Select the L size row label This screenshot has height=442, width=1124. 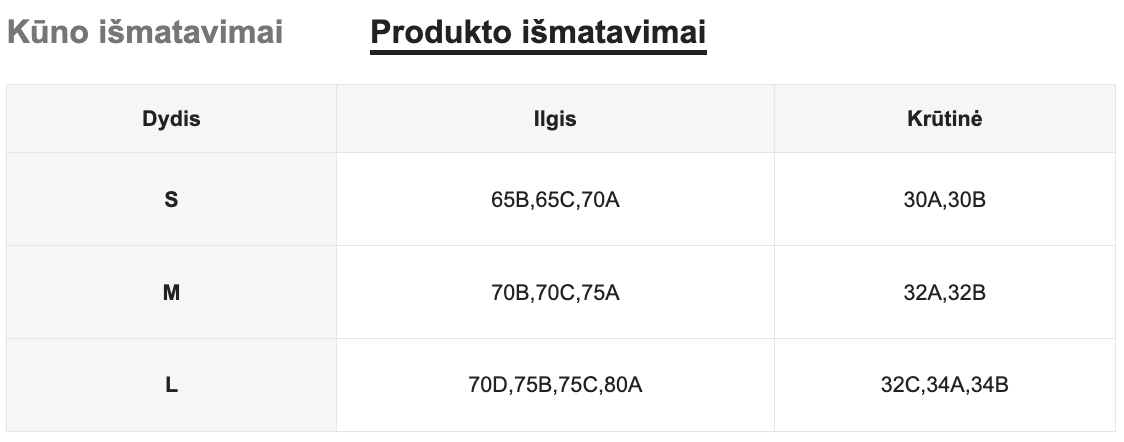coord(171,385)
